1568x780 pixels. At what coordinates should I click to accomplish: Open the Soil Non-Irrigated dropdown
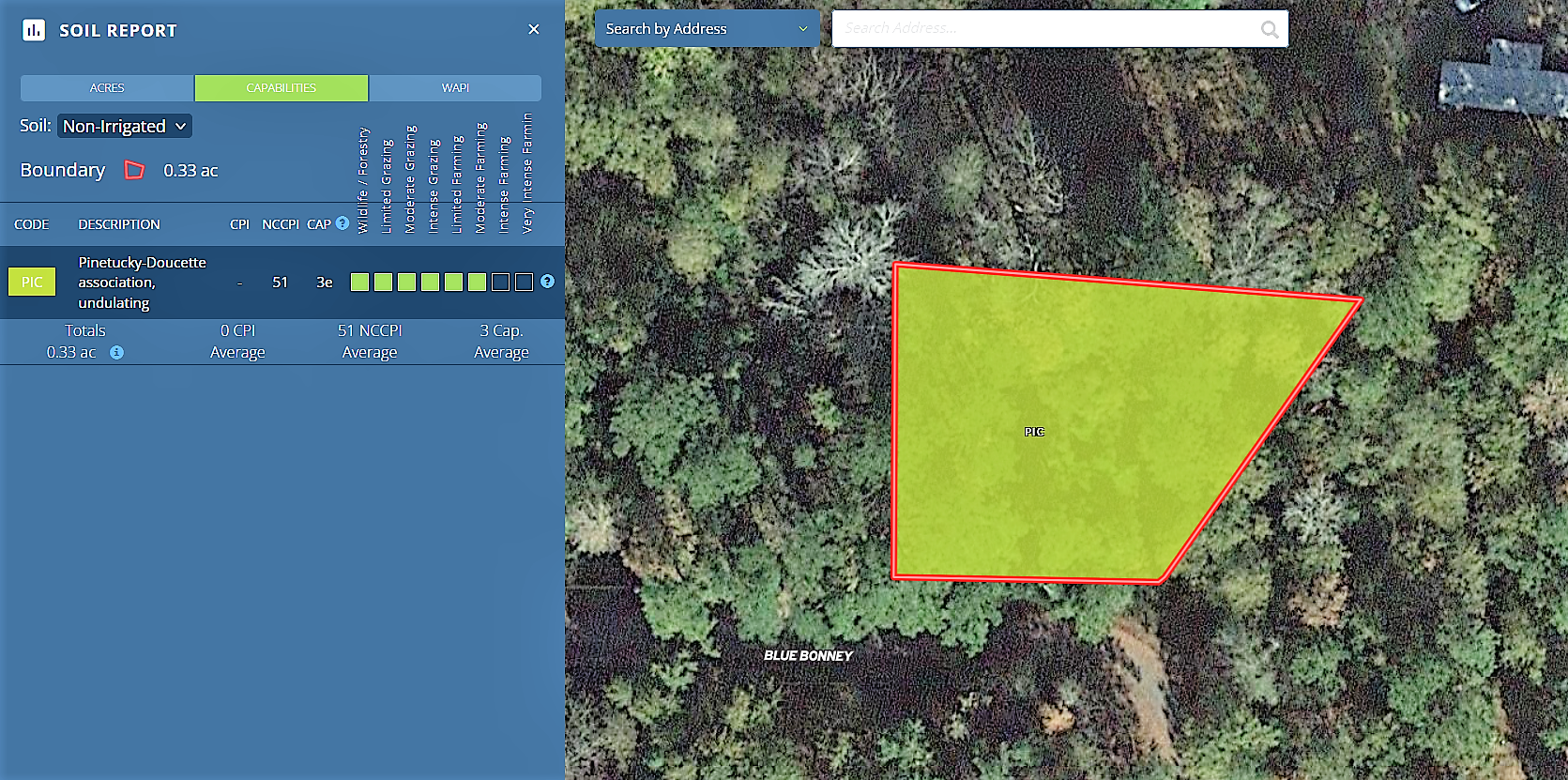[x=125, y=126]
